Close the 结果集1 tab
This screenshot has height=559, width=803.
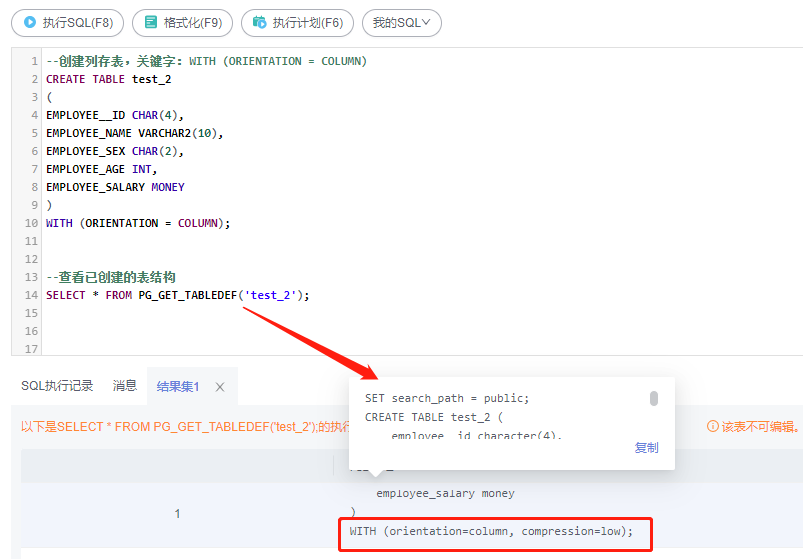(220, 387)
